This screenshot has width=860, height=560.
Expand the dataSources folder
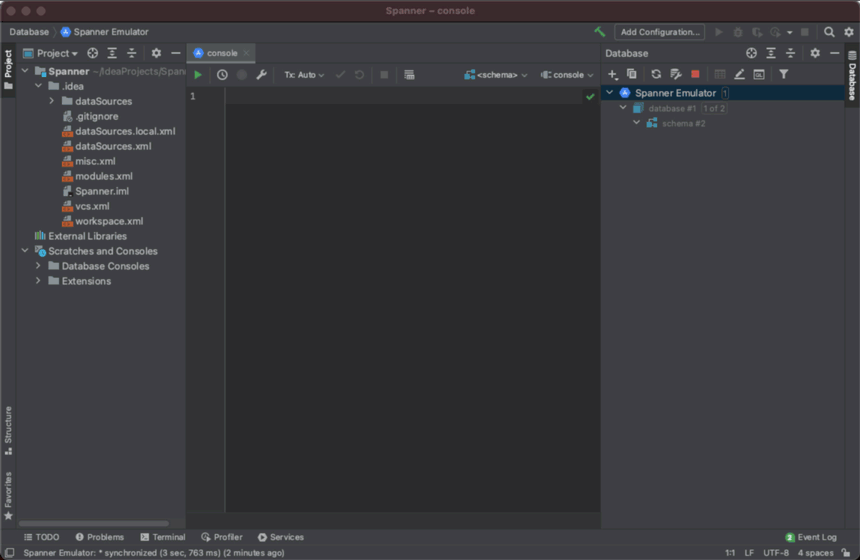click(x=52, y=101)
